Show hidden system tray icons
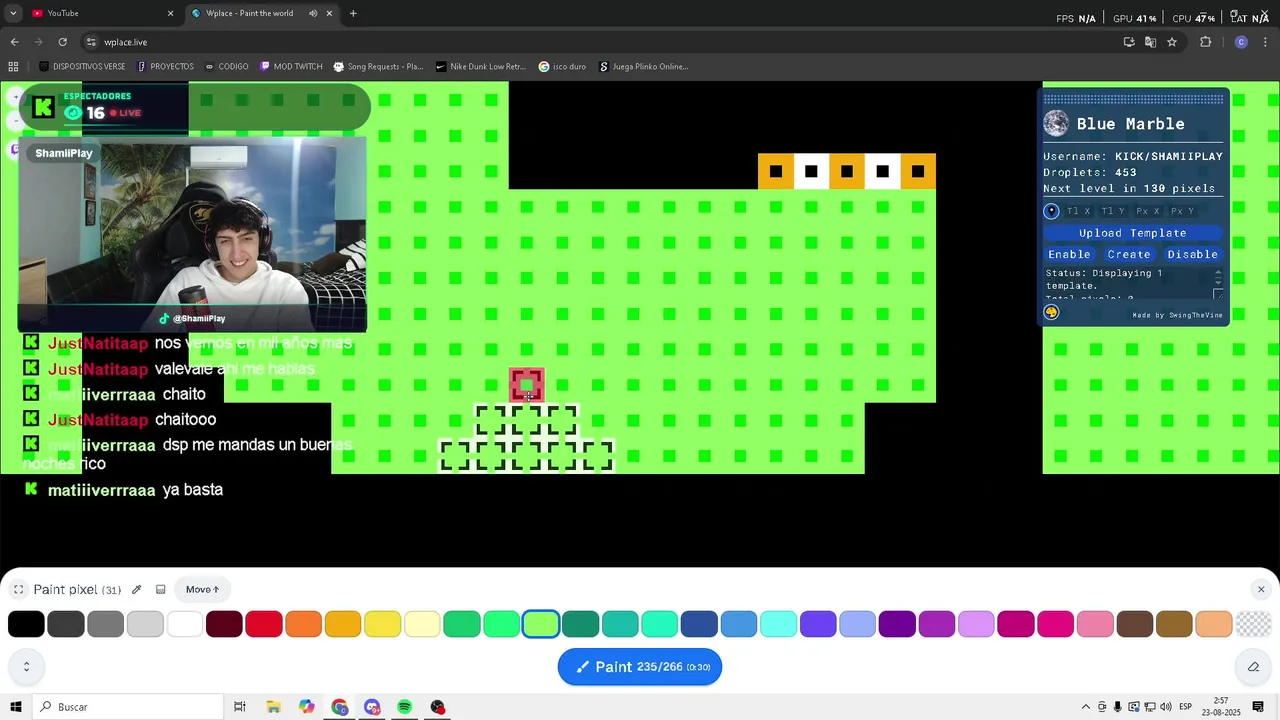Screen dimensions: 1280x720 [1085, 707]
